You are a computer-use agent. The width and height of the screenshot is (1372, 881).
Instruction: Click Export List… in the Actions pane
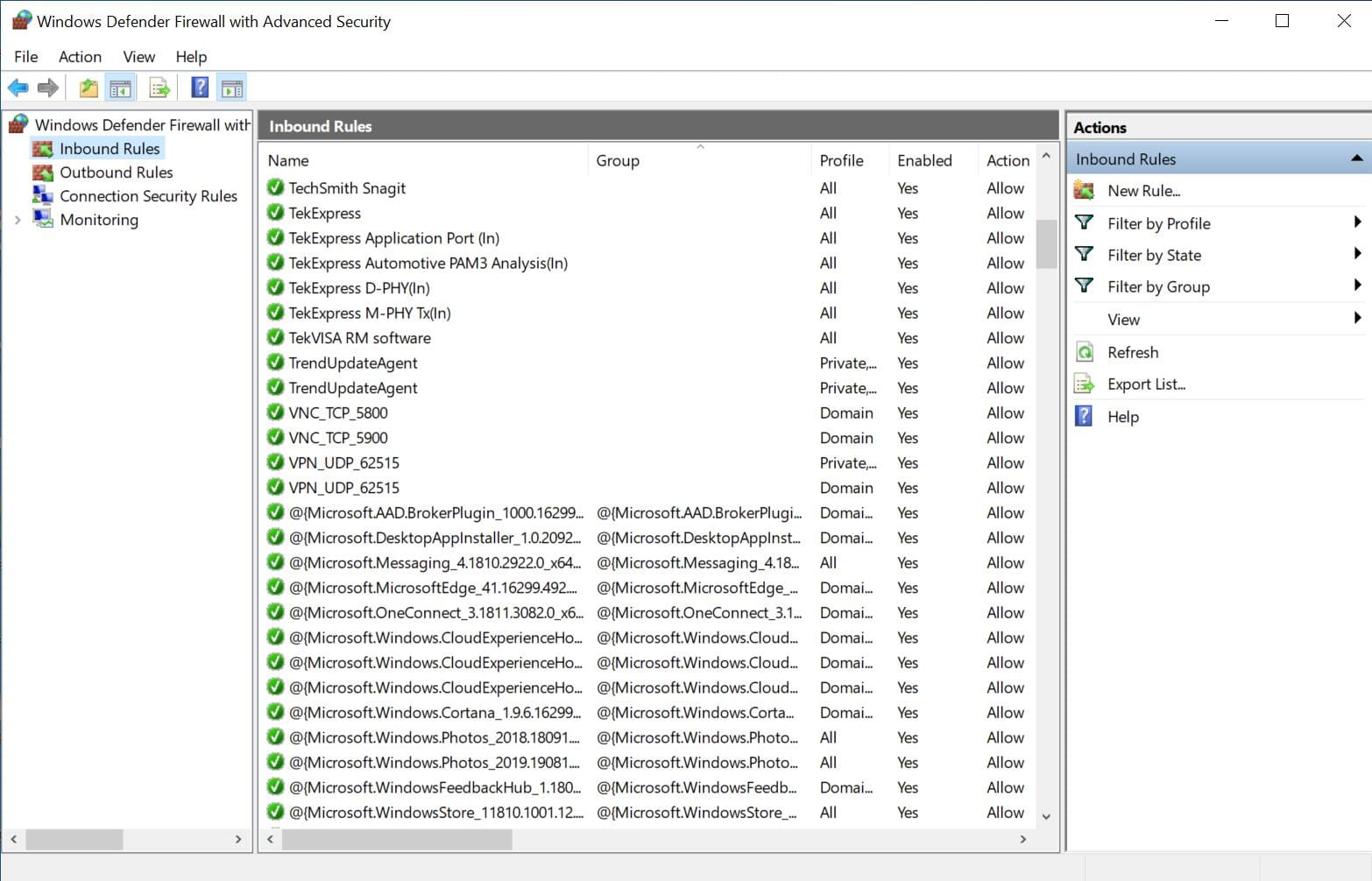[x=1146, y=384]
